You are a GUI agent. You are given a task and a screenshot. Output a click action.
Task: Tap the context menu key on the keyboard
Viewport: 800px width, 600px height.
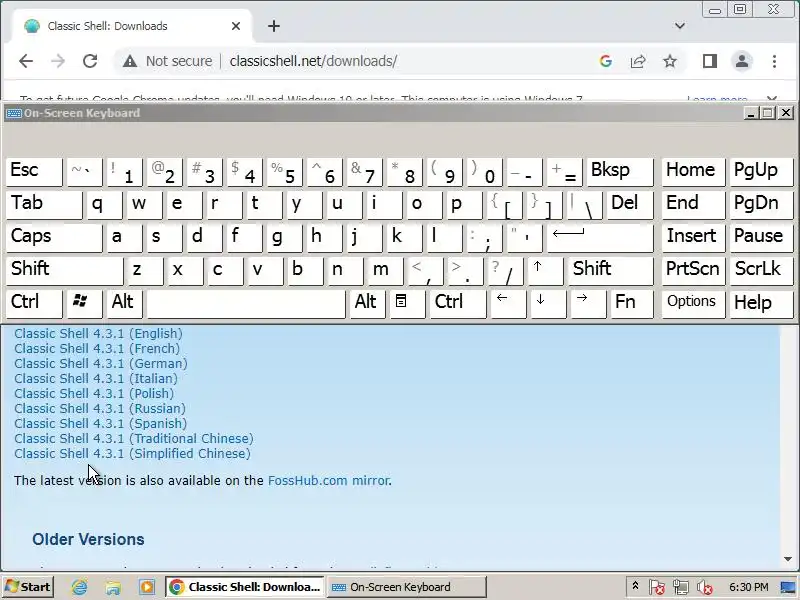(x=406, y=304)
